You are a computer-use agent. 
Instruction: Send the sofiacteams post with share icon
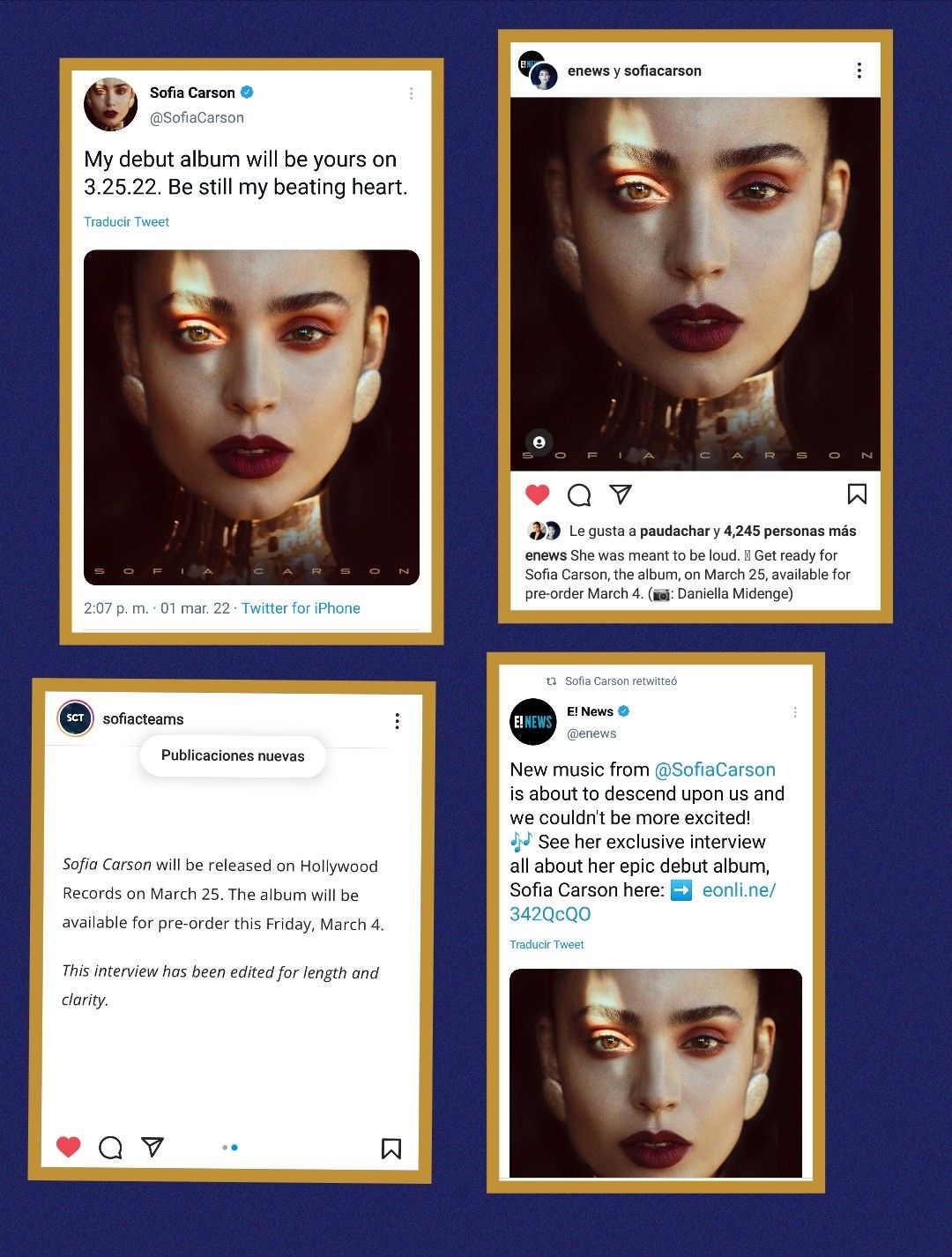click(152, 1146)
